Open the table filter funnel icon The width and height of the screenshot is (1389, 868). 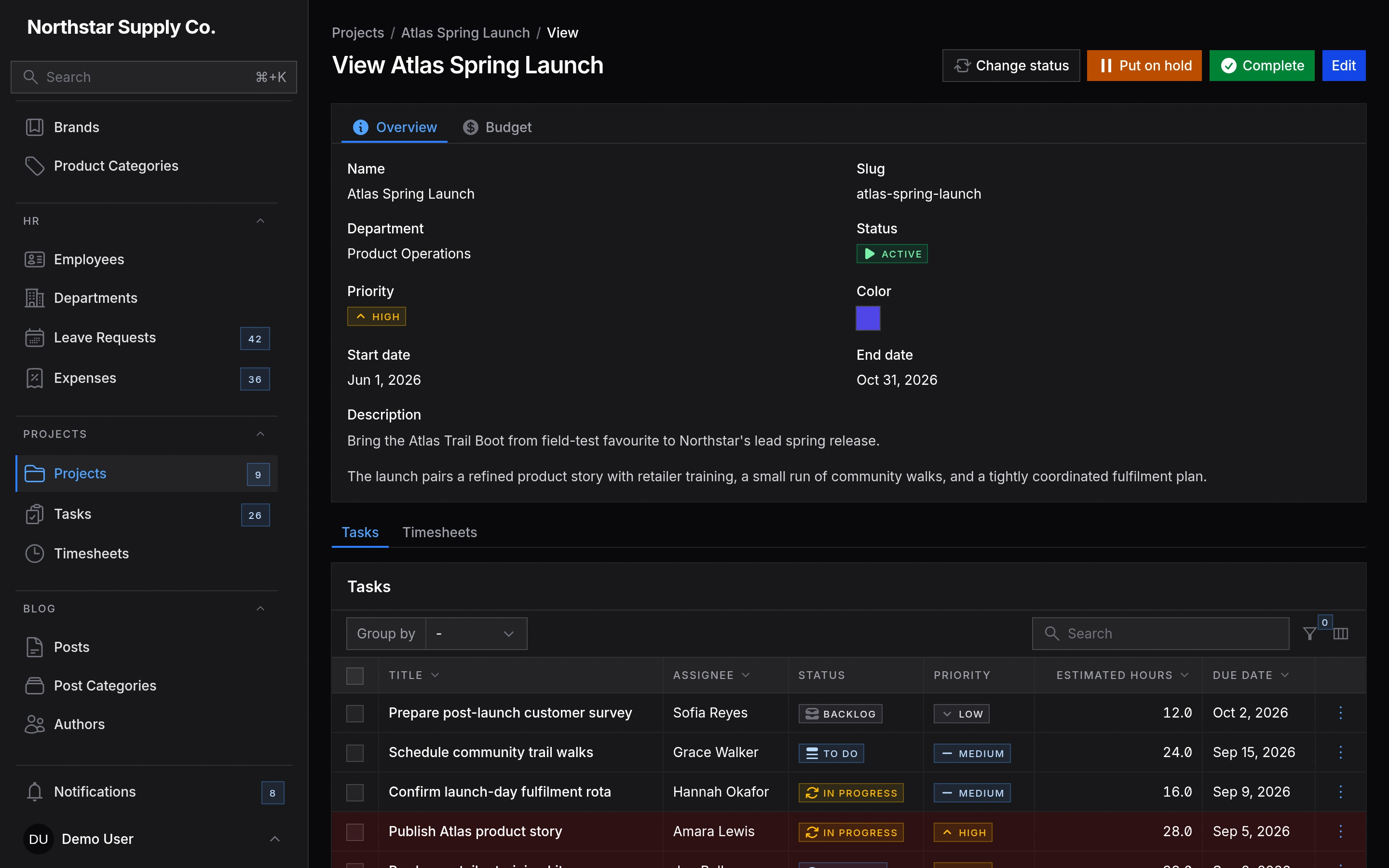(1309, 634)
